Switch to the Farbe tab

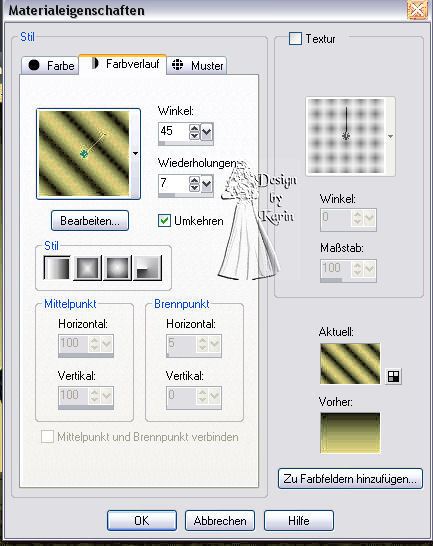click(x=50, y=65)
